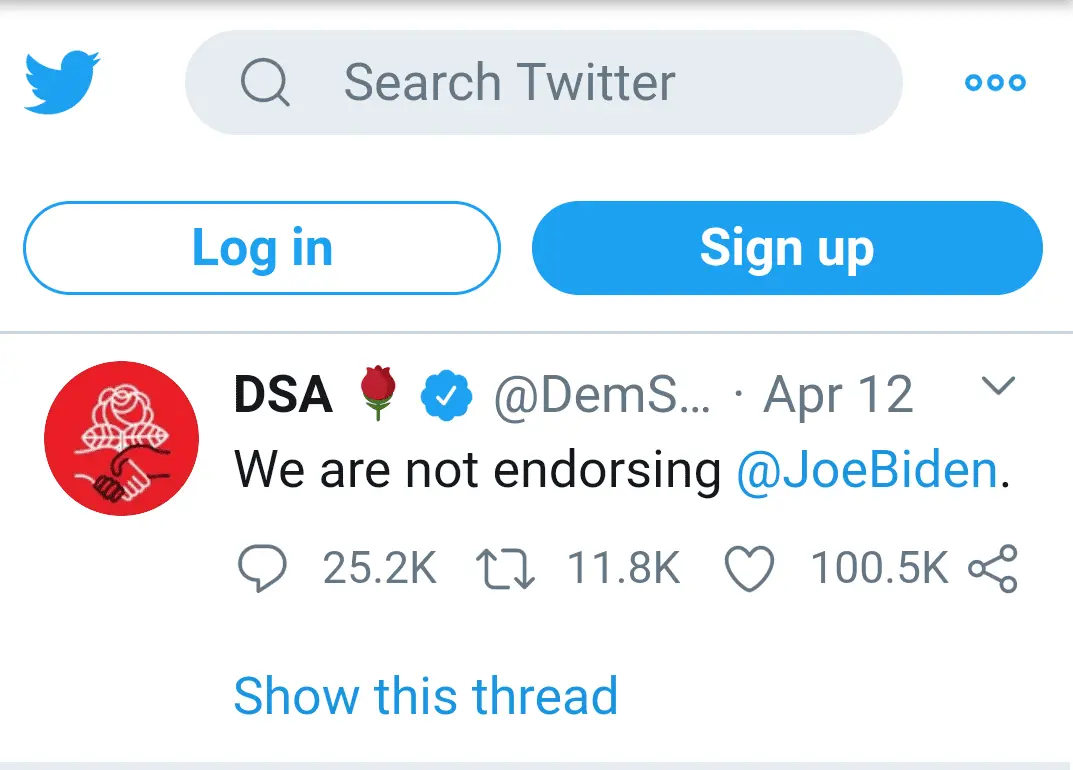Open the @DemS... handle profile
This screenshot has width=1073, height=770.
tap(603, 396)
